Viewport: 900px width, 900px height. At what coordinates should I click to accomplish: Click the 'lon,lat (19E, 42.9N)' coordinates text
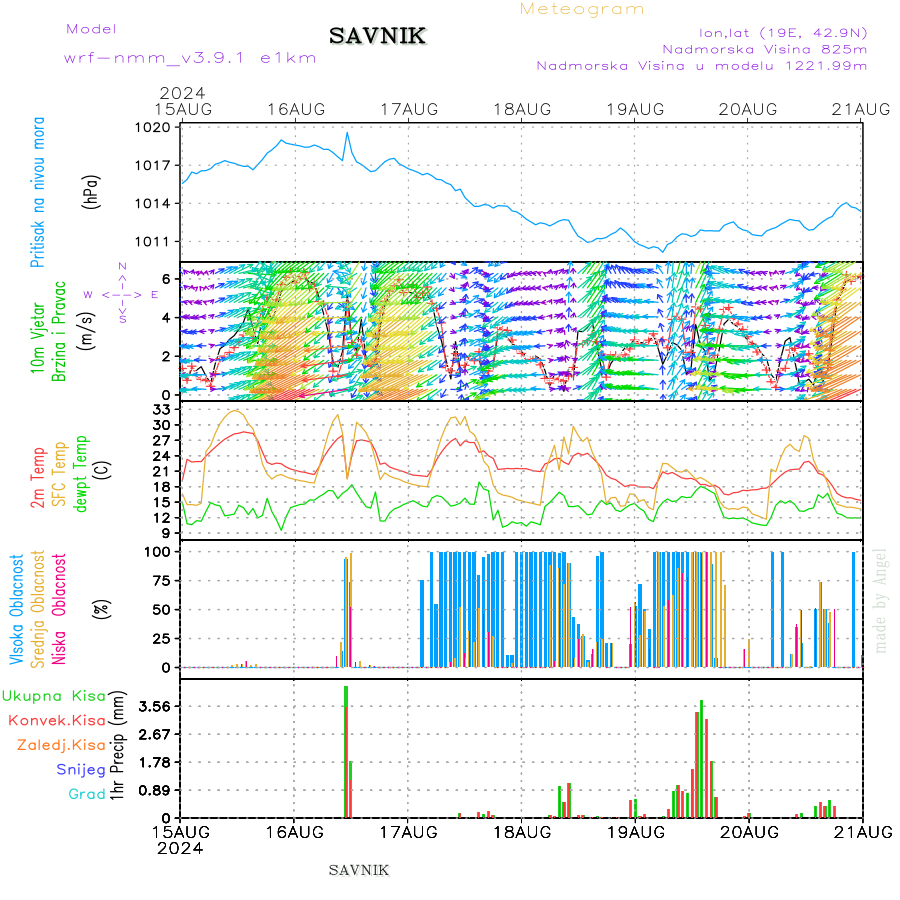783,33
